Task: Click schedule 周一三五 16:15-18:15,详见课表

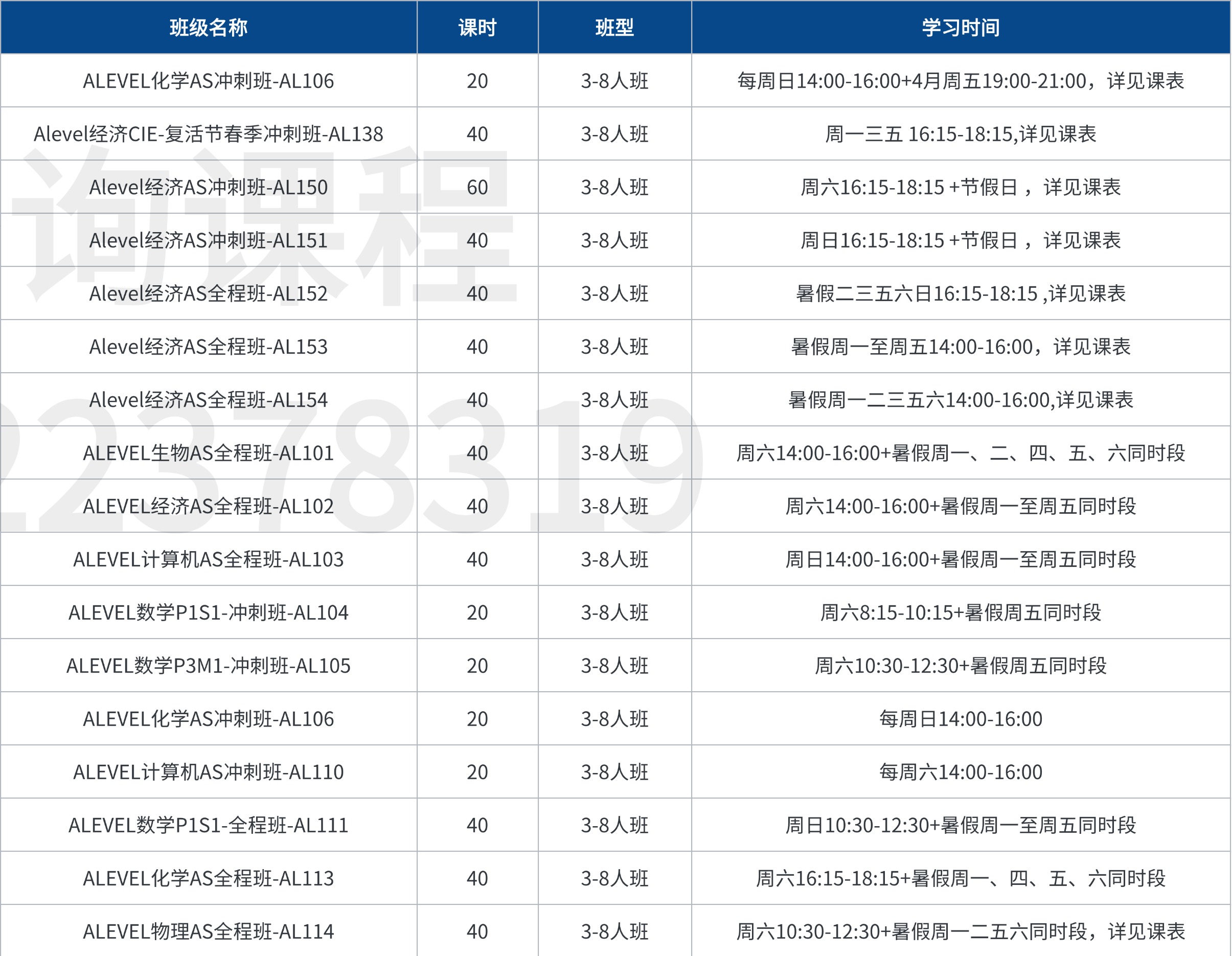Action: (x=960, y=134)
